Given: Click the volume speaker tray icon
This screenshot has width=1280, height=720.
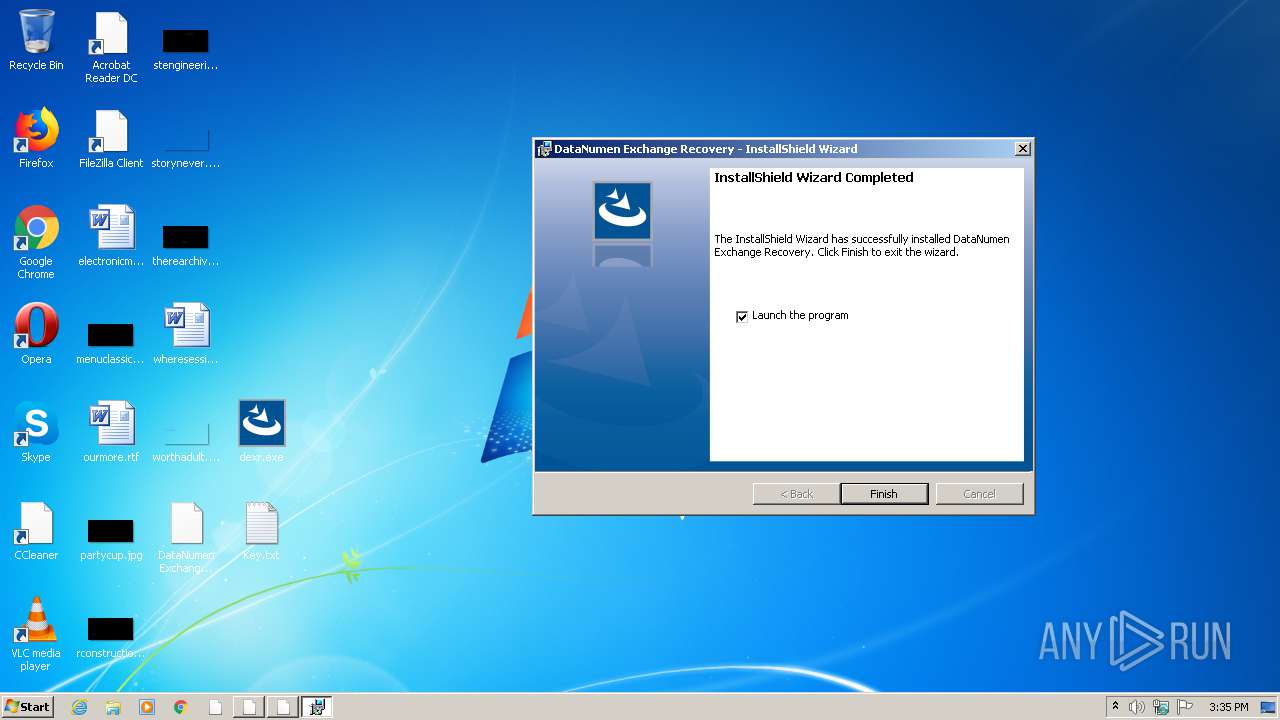Looking at the screenshot, I should [1137, 707].
